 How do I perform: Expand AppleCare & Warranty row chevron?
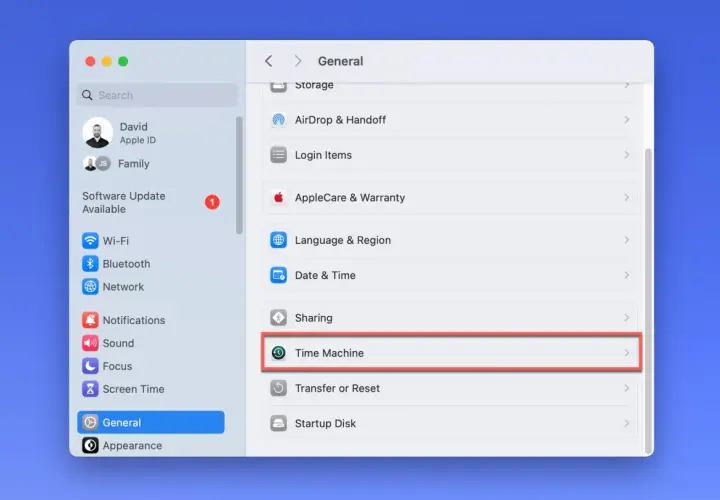click(626, 197)
